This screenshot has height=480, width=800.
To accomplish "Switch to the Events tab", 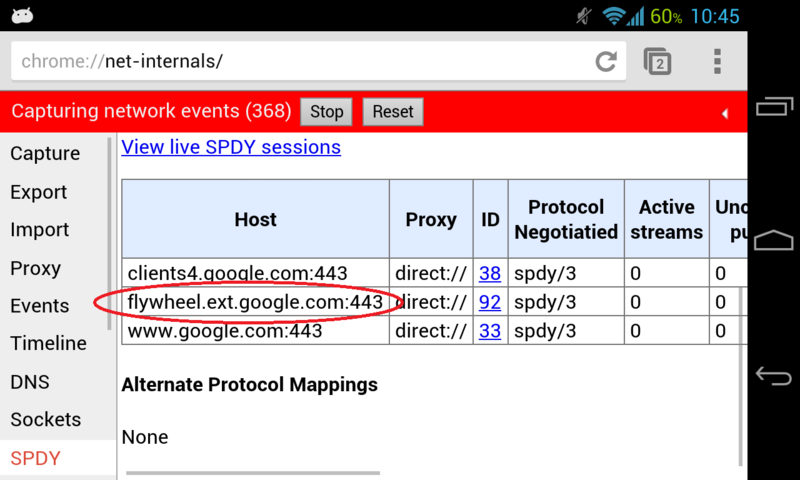I will click(x=40, y=306).
